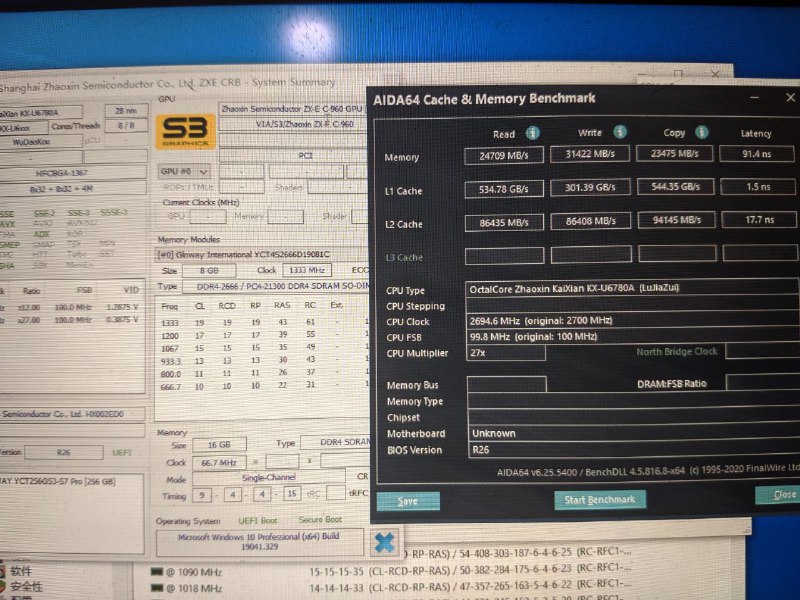Click the Write info icon in AIDA64
The image size is (800, 600).
click(619, 132)
